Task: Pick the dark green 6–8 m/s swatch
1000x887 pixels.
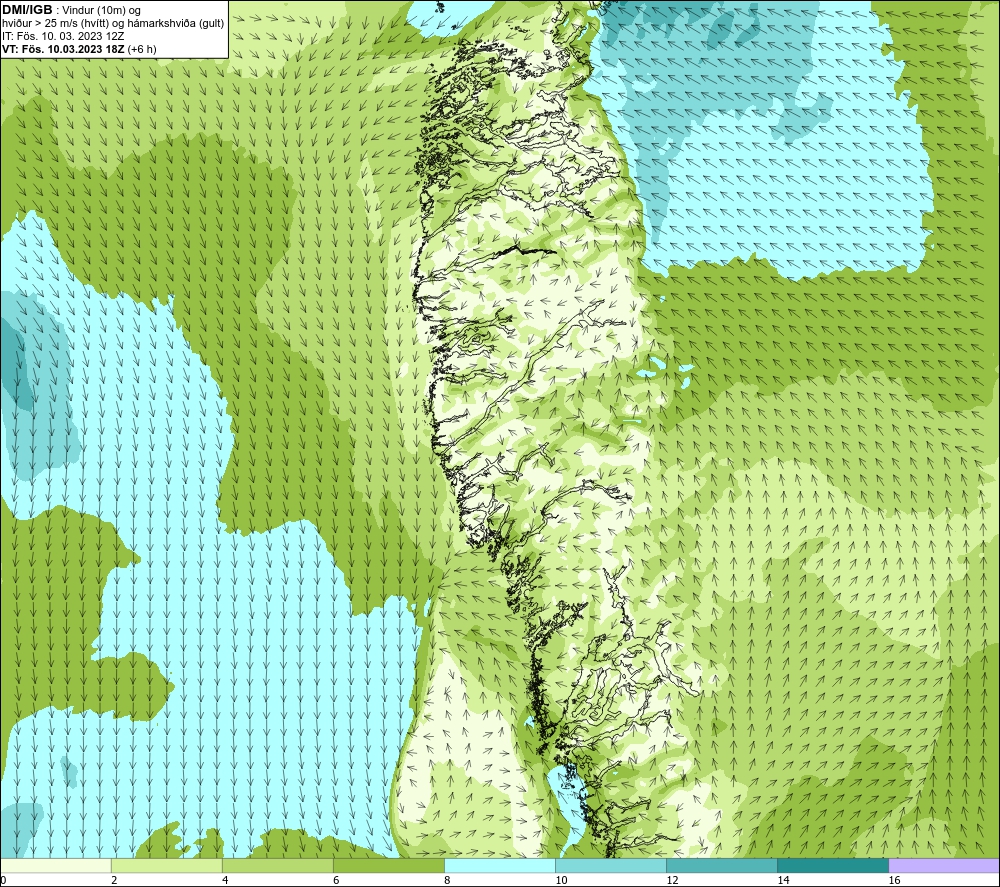Action: coord(388,865)
